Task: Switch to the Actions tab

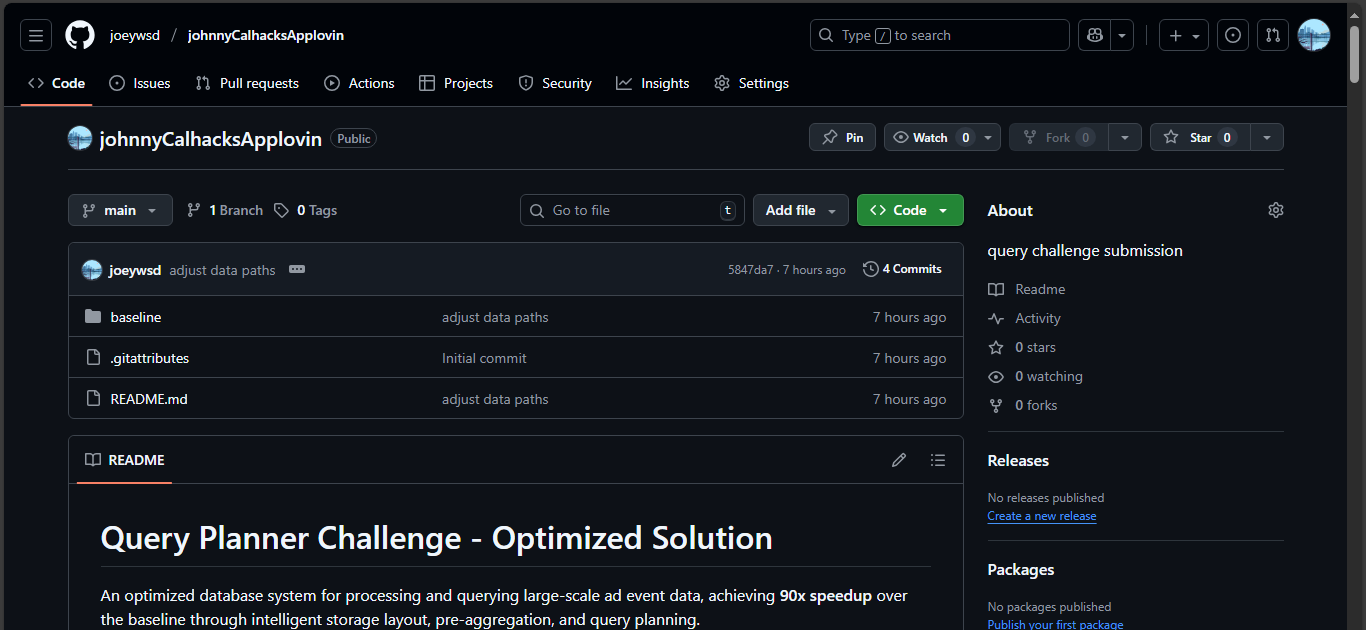Action: 359,83
